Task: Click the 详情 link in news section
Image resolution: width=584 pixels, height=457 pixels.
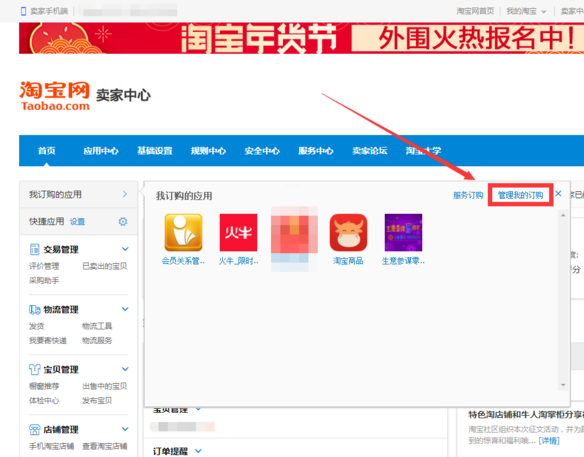Action: point(549,441)
